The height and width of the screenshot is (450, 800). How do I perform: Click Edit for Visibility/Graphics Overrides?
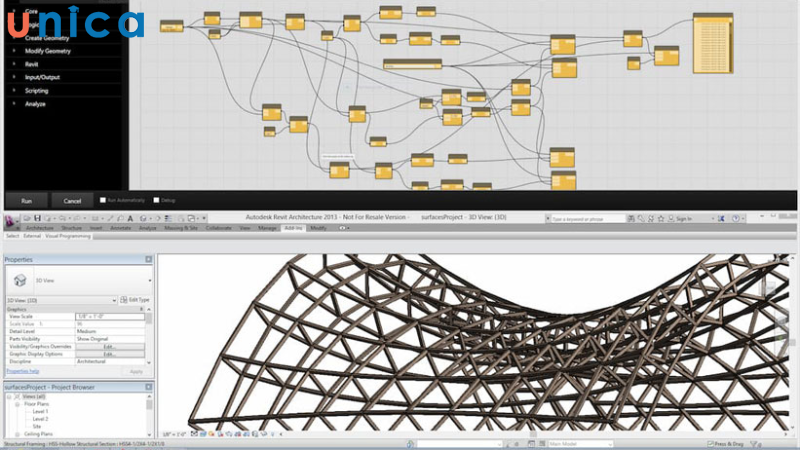coord(110,346)
